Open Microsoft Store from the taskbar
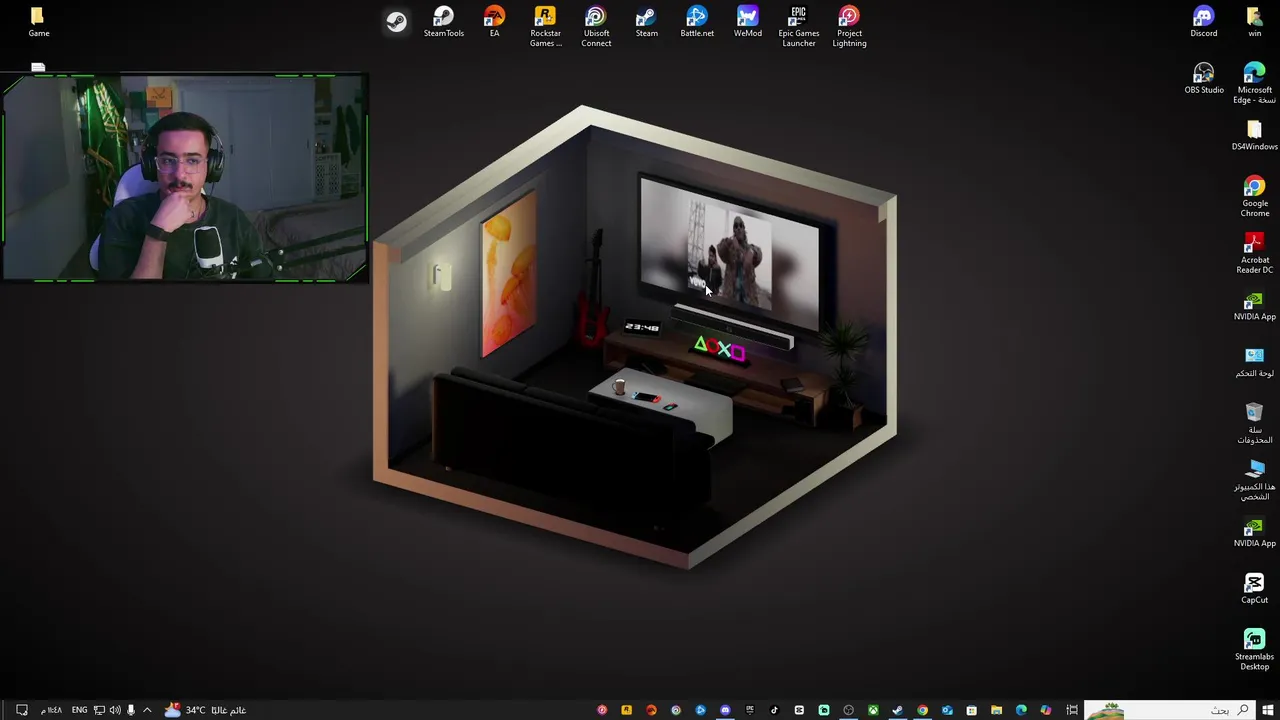Viewport: 1280px width, 720px height. click(971, 710)
